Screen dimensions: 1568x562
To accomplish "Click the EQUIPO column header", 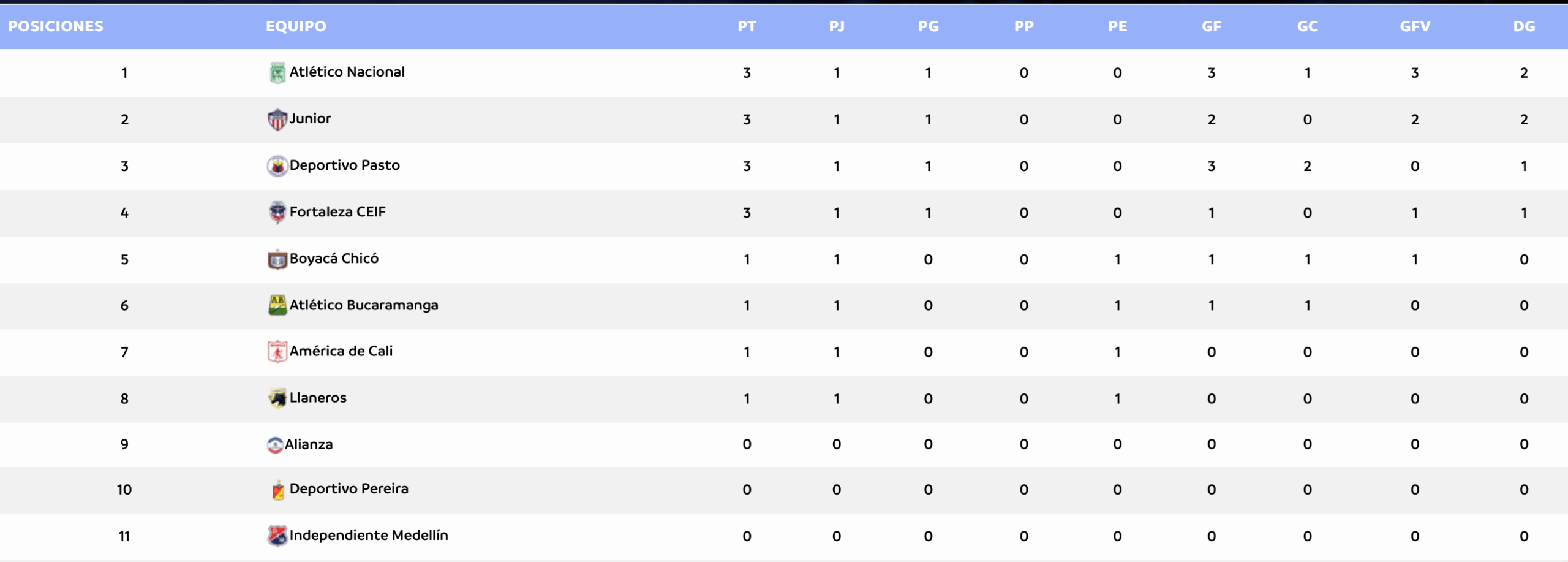I will click(296, 26).
